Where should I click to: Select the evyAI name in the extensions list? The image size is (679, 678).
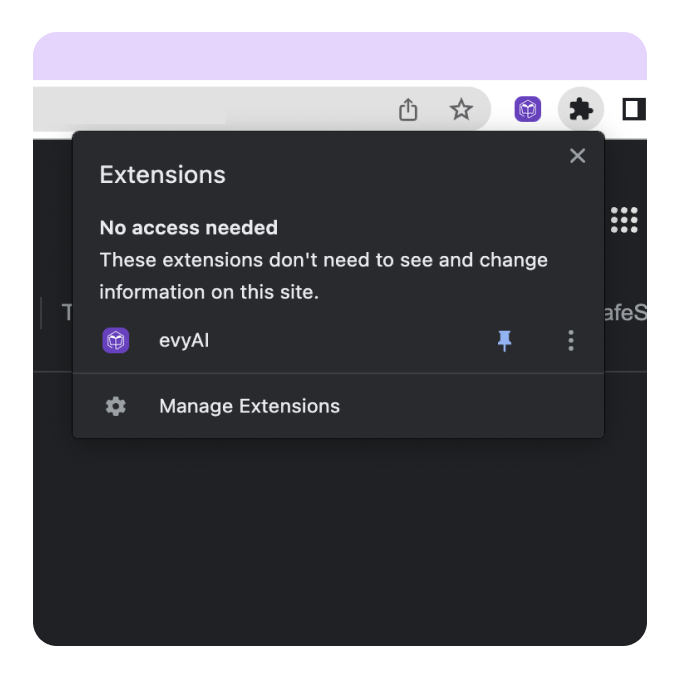click(184, 340)
